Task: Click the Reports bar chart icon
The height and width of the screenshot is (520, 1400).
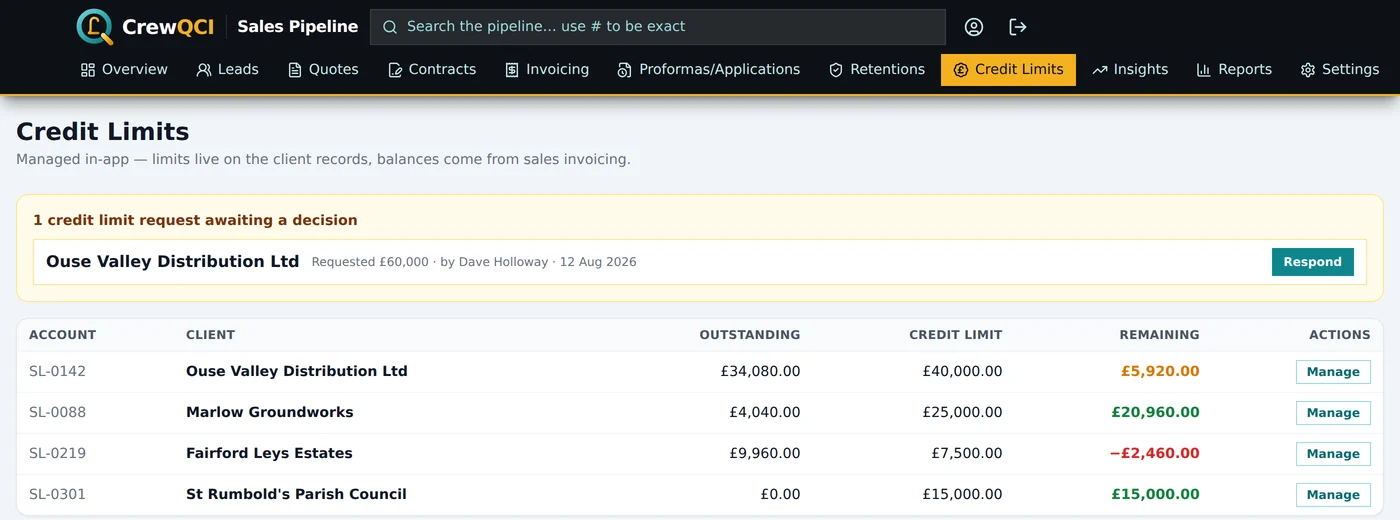Action: point(1204,70)
